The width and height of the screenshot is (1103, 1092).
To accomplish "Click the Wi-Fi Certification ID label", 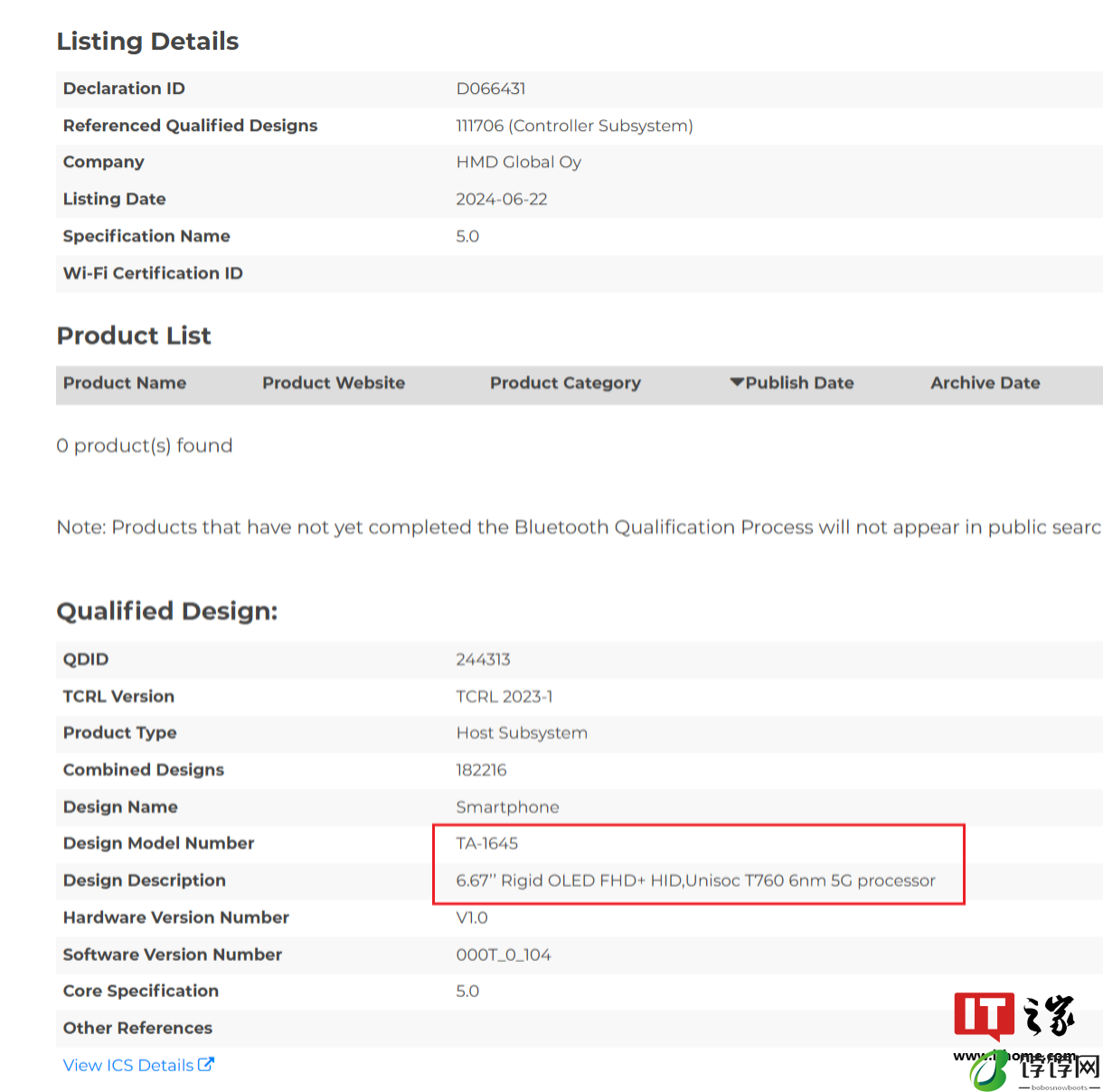I will 153,273.
